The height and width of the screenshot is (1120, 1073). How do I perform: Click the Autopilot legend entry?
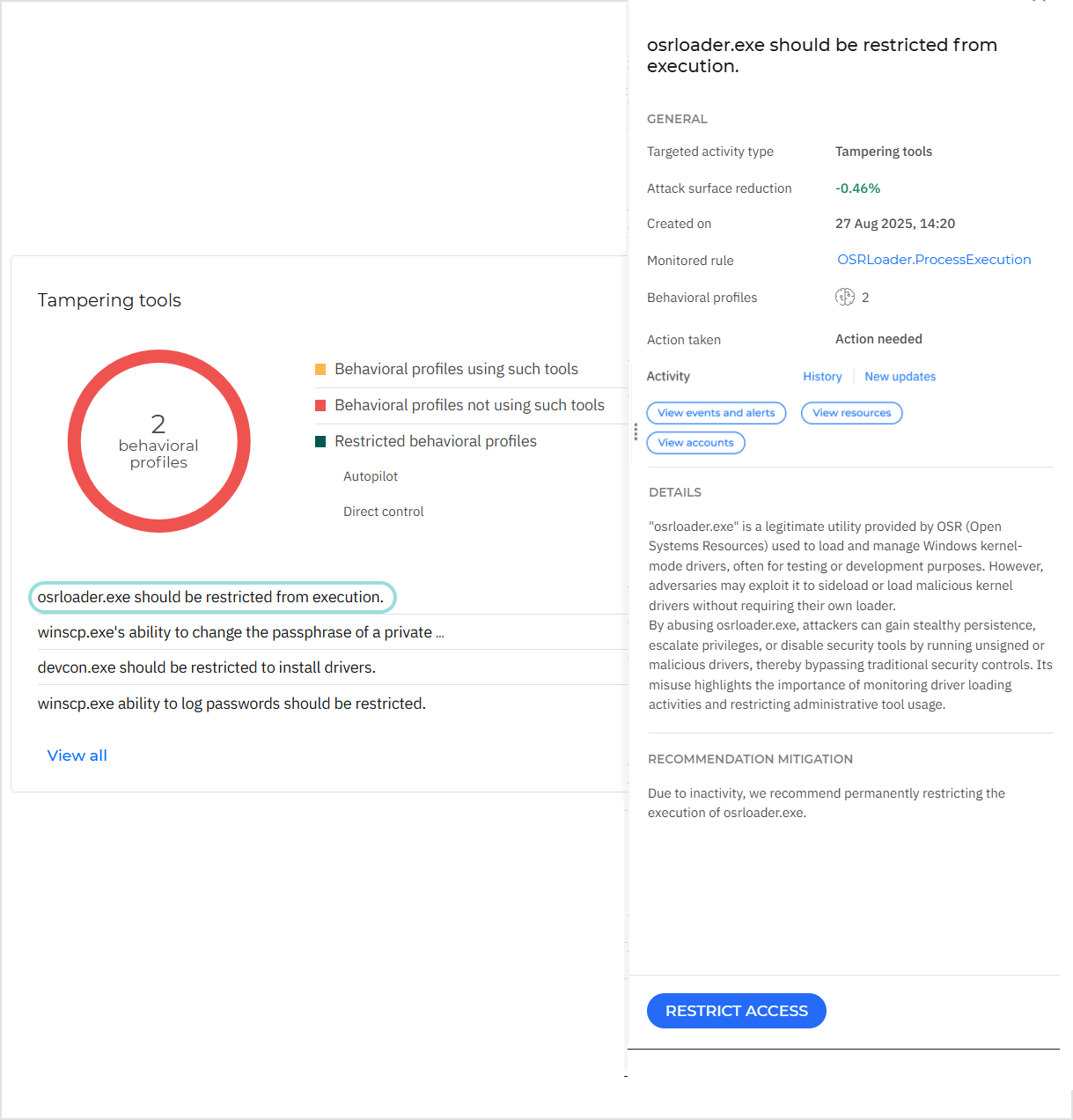[x=371, y=476]
